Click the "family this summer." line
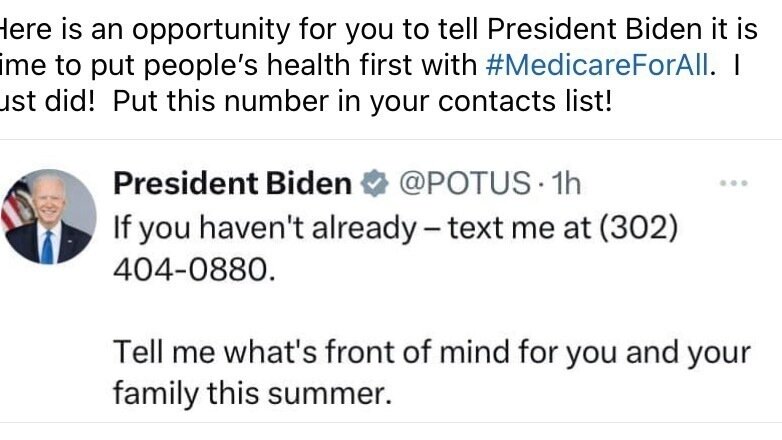Image resolution: width=782 pixels, height=440 pixels. click(x=248, y=393)
